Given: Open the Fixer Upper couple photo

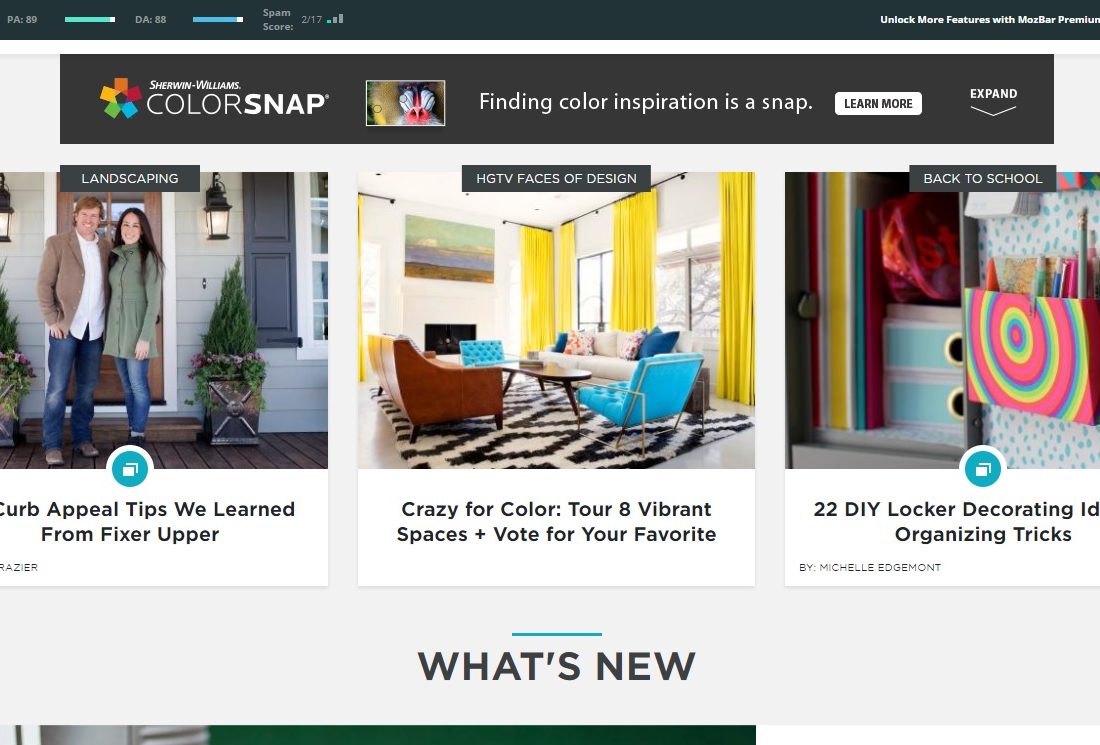Looking at the screenshot, I should (x=163, y=320).
